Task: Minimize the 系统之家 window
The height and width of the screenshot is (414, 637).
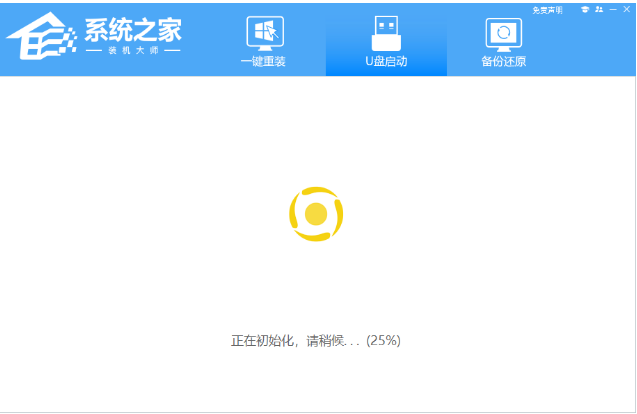Action: click(x=611, y=9)
